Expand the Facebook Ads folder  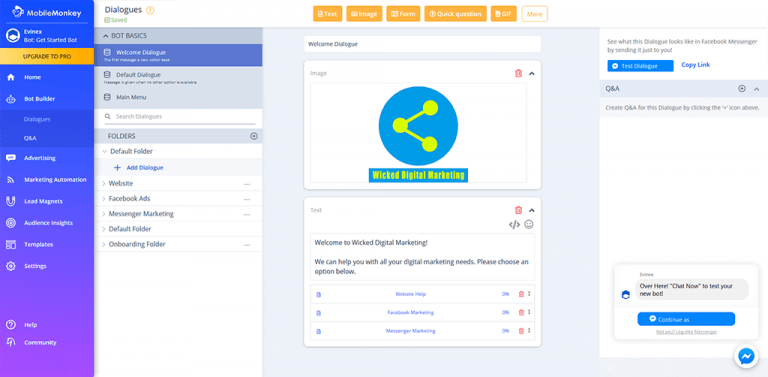click(x=104, y=199)
